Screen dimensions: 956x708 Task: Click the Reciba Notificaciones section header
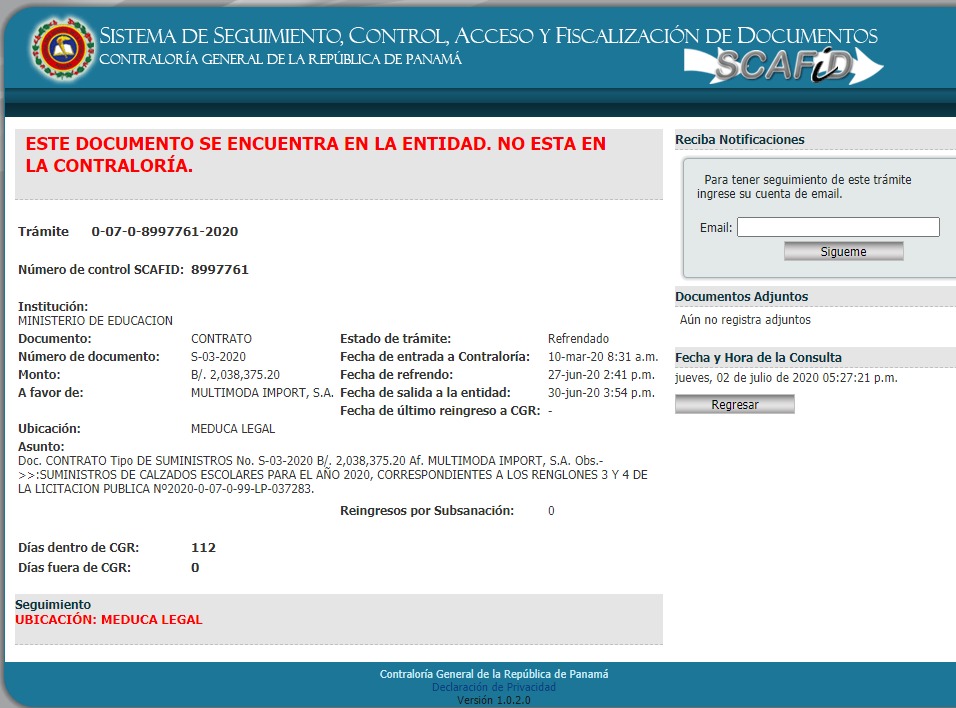[x=740, y=140]
